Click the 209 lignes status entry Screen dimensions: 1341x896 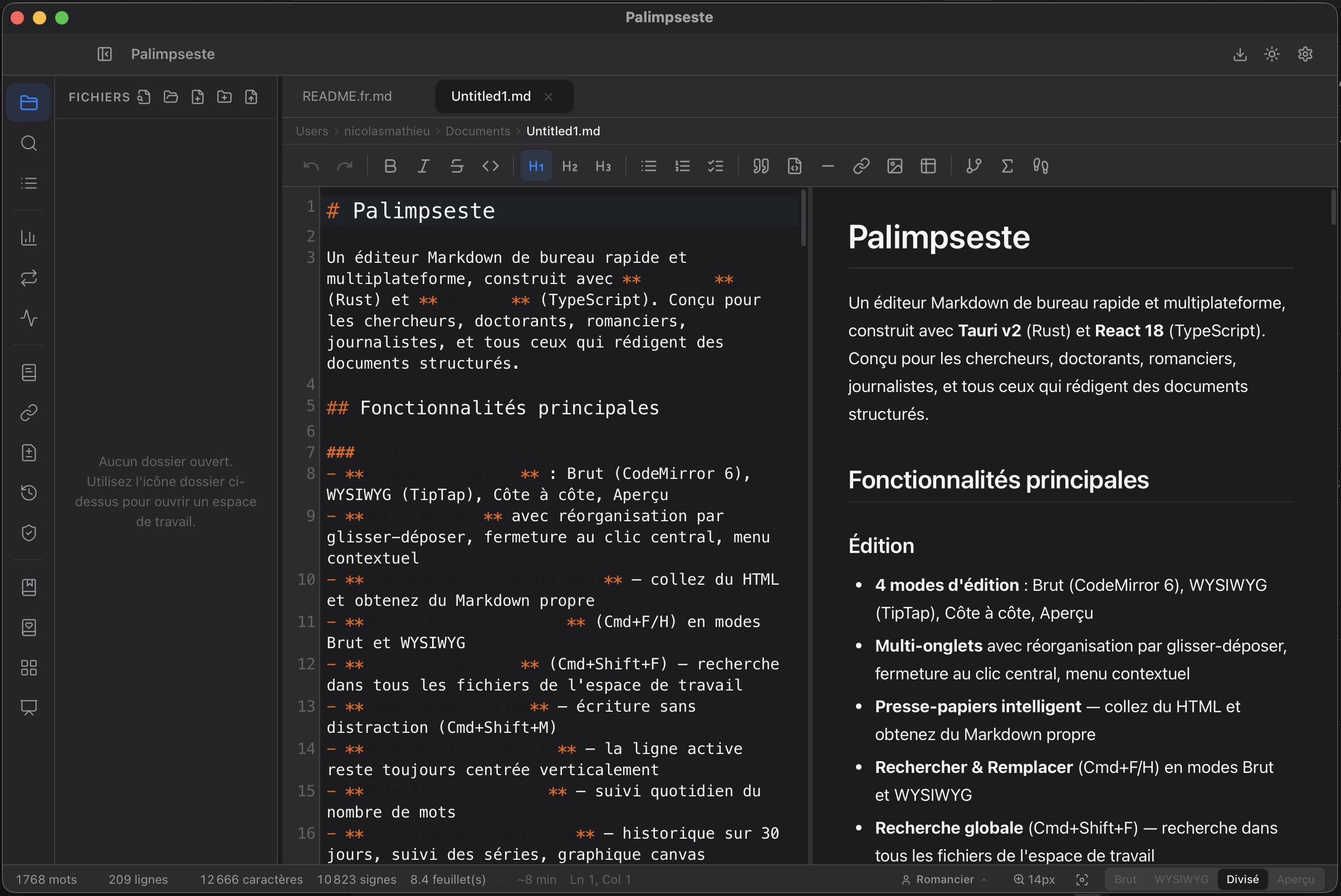point(138,879)
